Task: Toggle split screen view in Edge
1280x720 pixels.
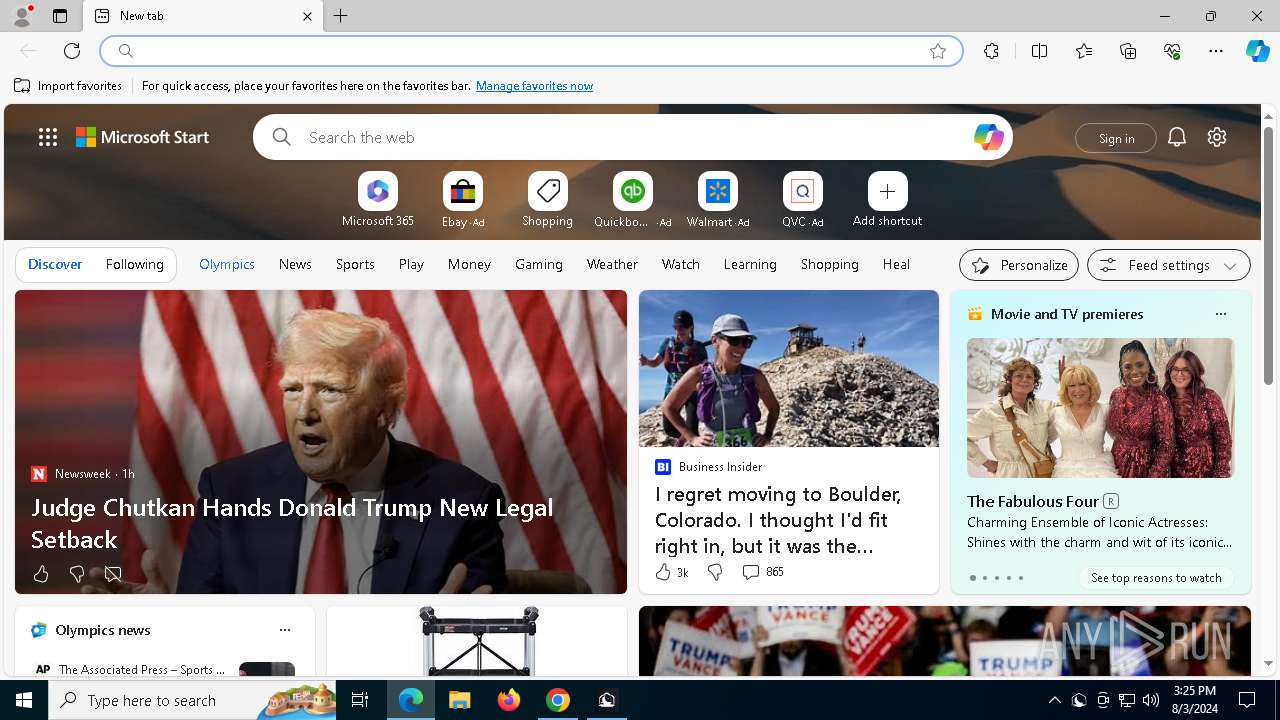Action: tap(1039, 51)
